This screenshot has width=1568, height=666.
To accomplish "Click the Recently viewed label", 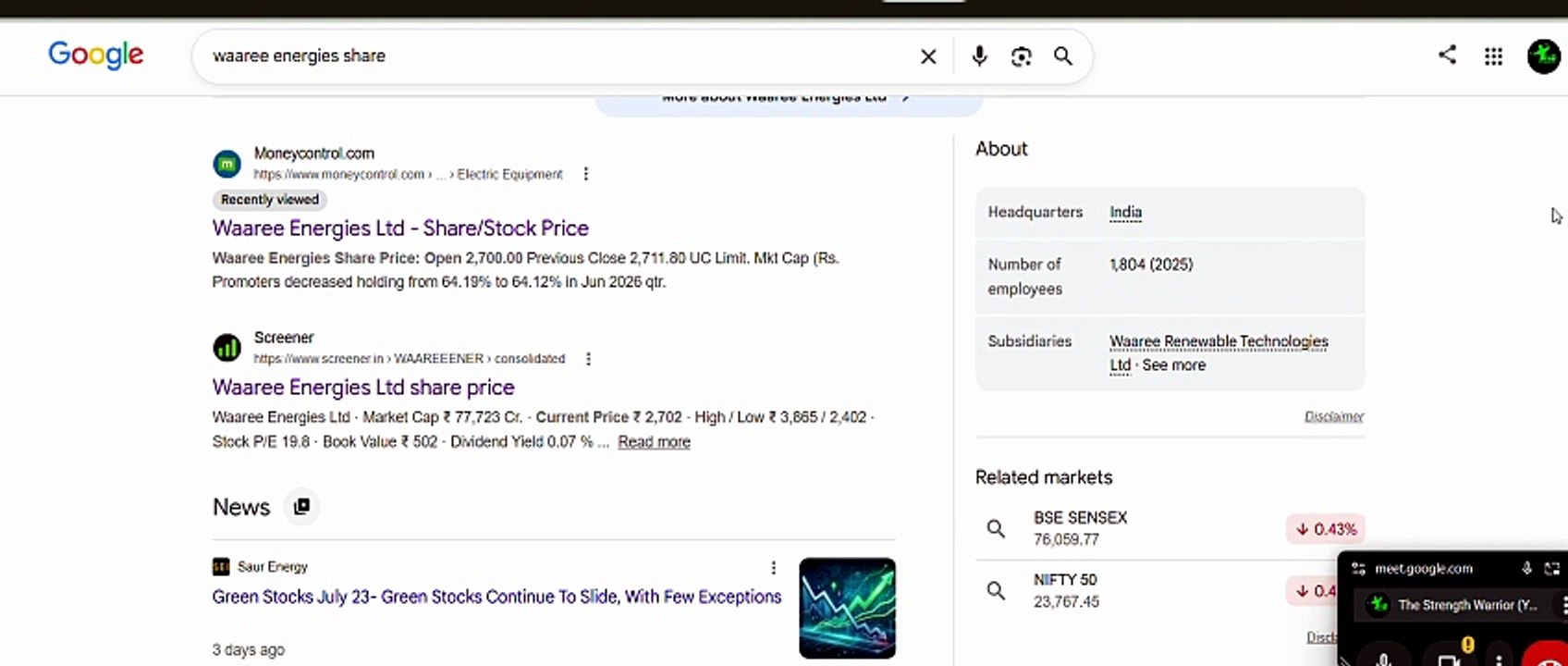I will click(x=270, y=200).
